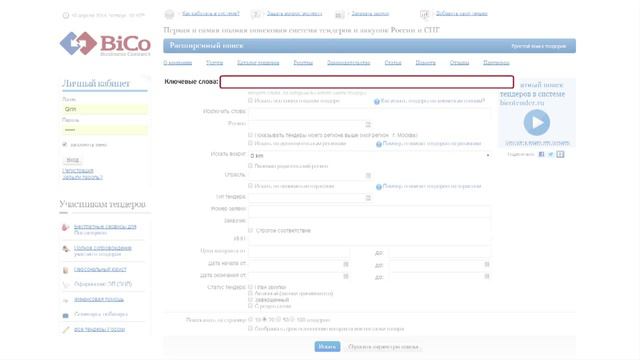This screenshot has width=640, height=360.
Task: Click the exclude words input field
Action: pos(369,113)
